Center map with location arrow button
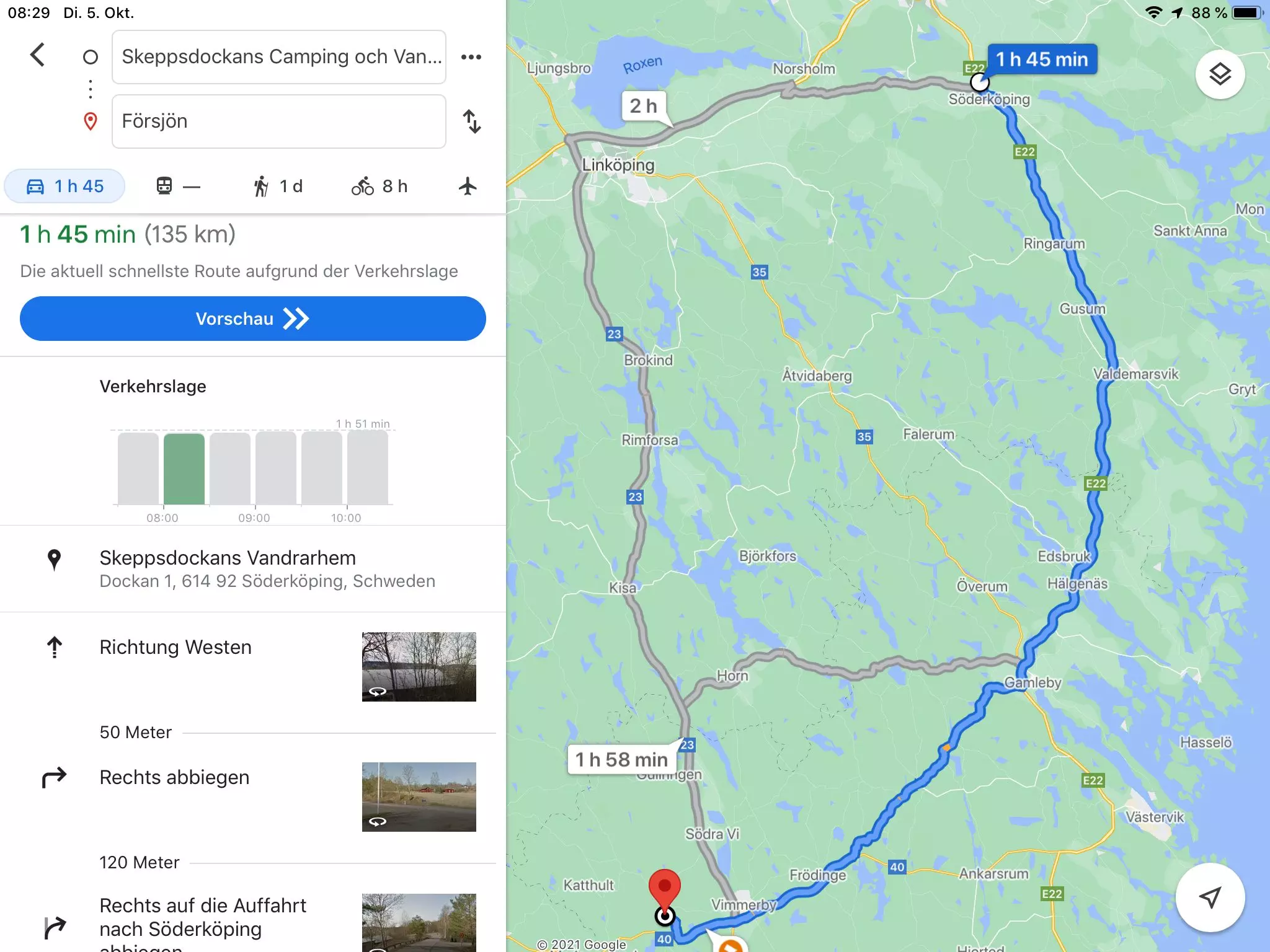1270x952 pixels. coord(1210,897)
